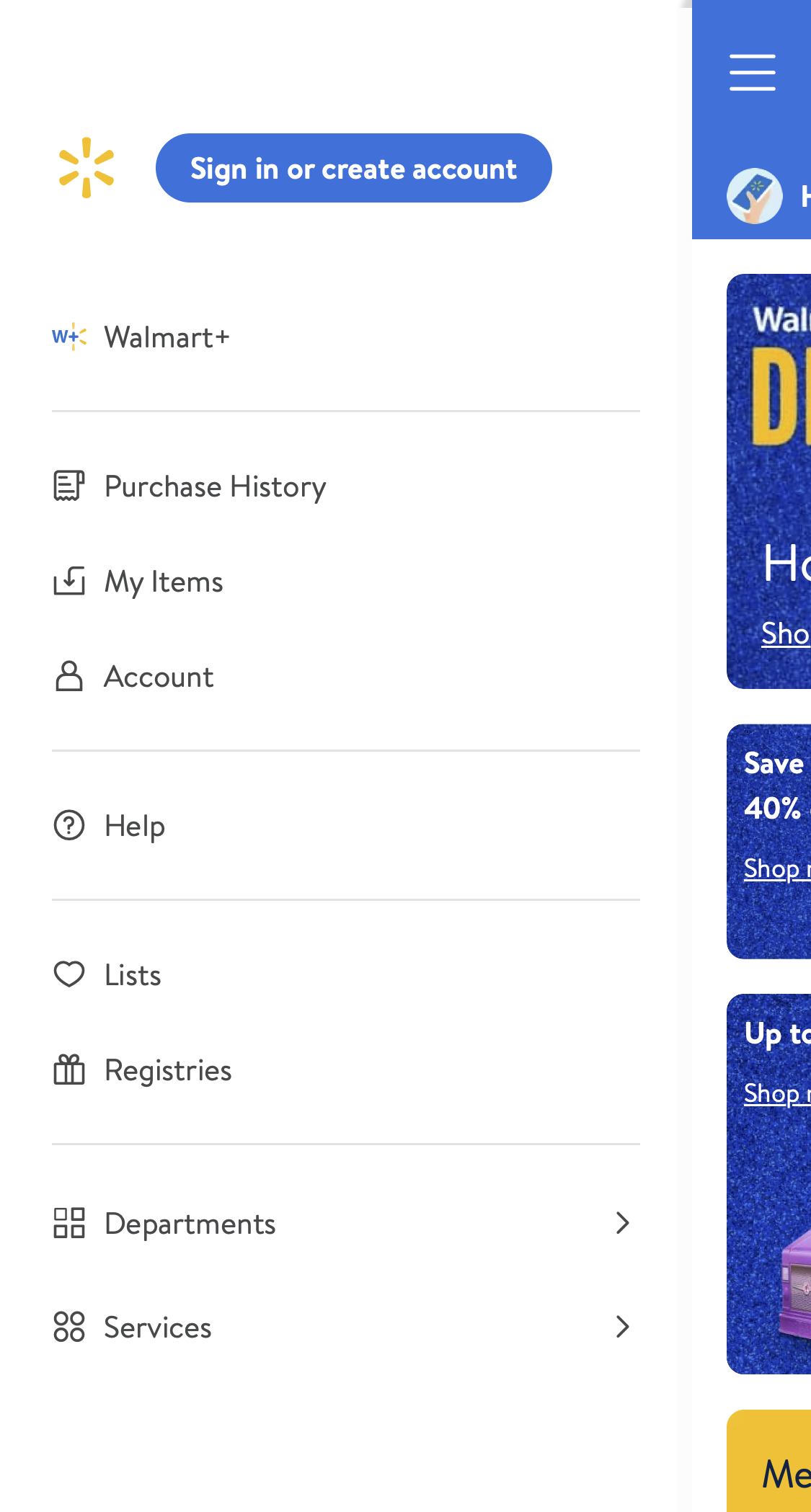The width and height of the screenshot is (811, 1512).
Task: Click the Help question mark icon
Action: pos(69,825)
